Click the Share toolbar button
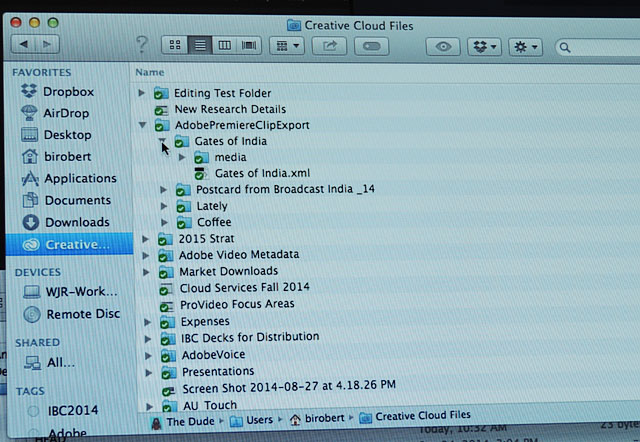The image size is (640, 442). point(329,46)
